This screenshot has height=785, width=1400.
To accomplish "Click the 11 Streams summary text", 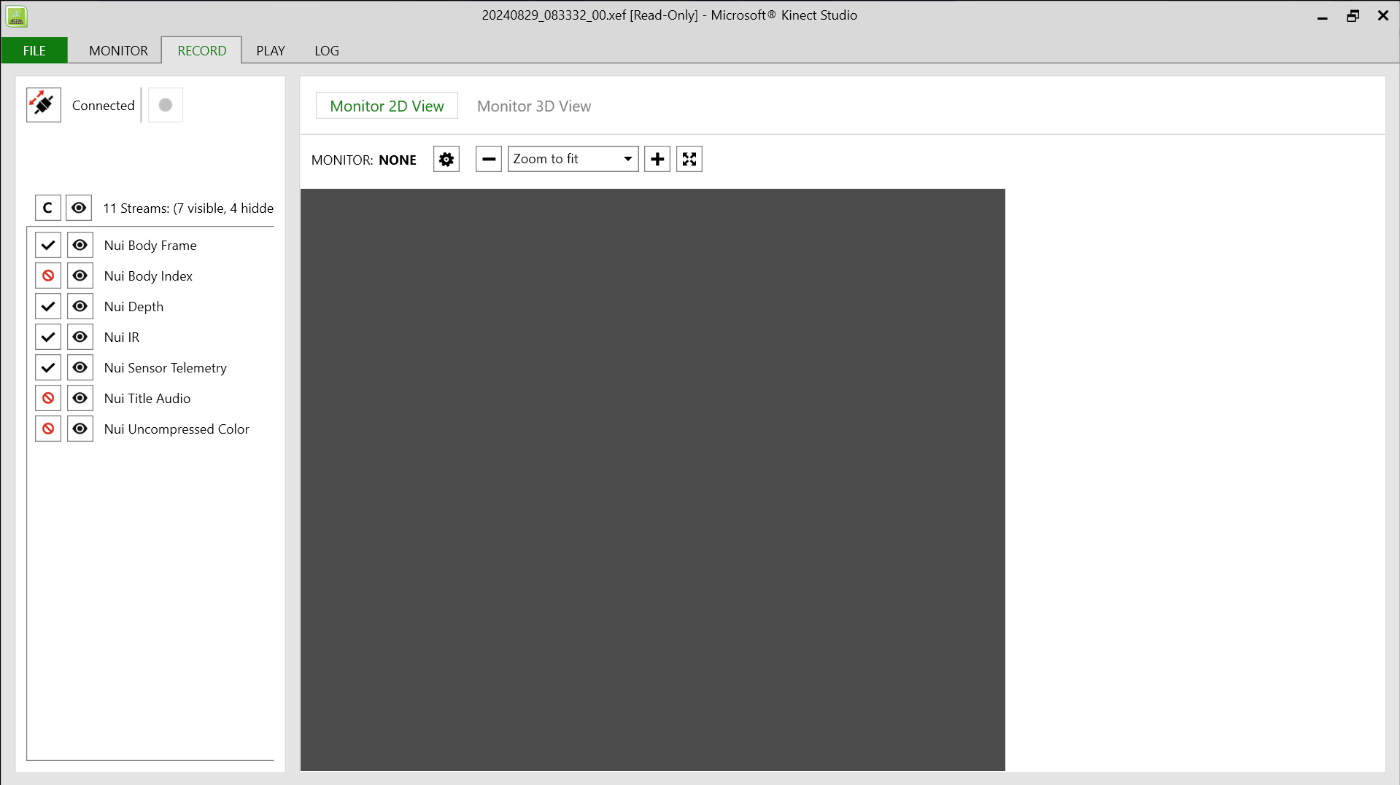I will tap(188, 208).
